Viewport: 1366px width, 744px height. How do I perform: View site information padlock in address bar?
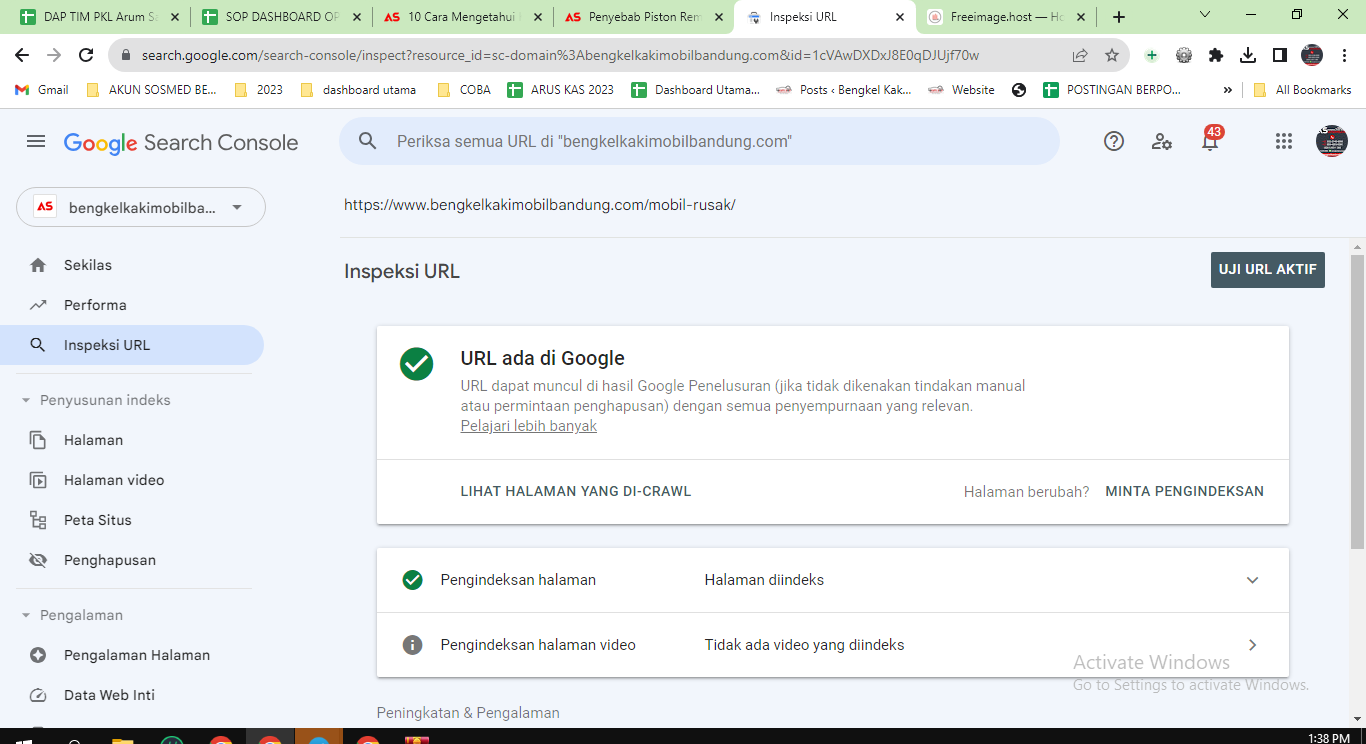(126, 56)
